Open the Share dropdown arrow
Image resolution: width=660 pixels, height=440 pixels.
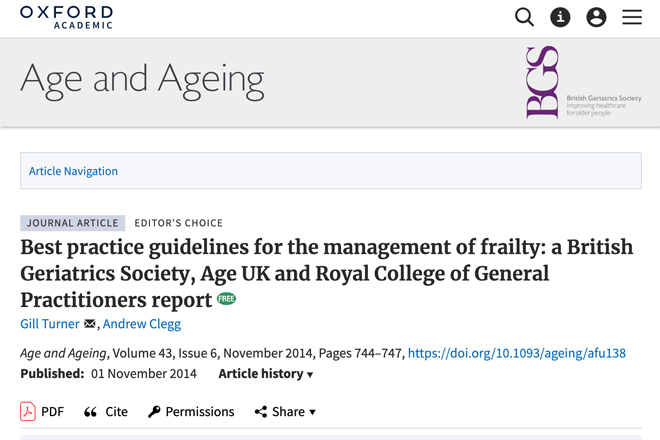point(312,412)
